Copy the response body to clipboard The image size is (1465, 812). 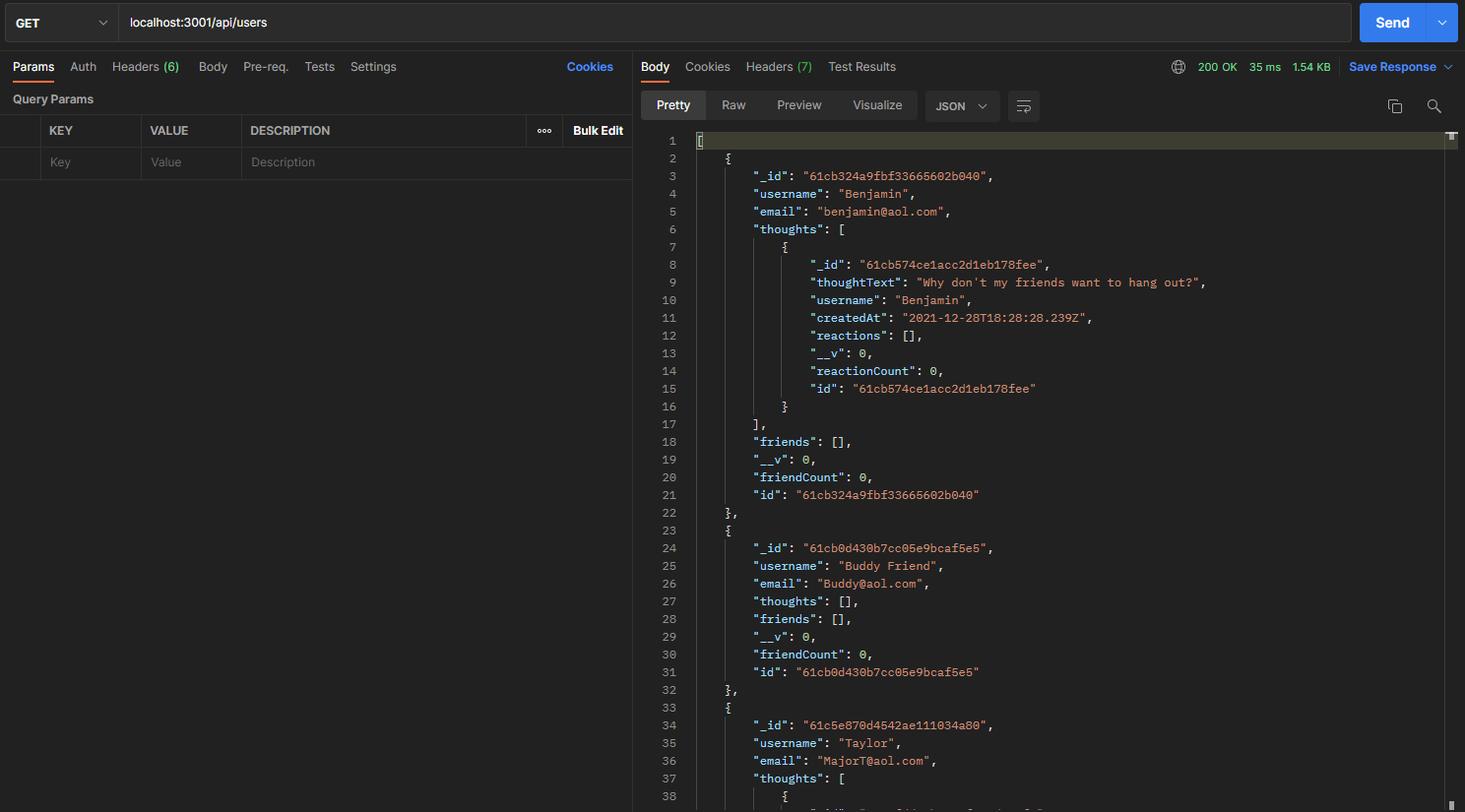pos(1395,105)
